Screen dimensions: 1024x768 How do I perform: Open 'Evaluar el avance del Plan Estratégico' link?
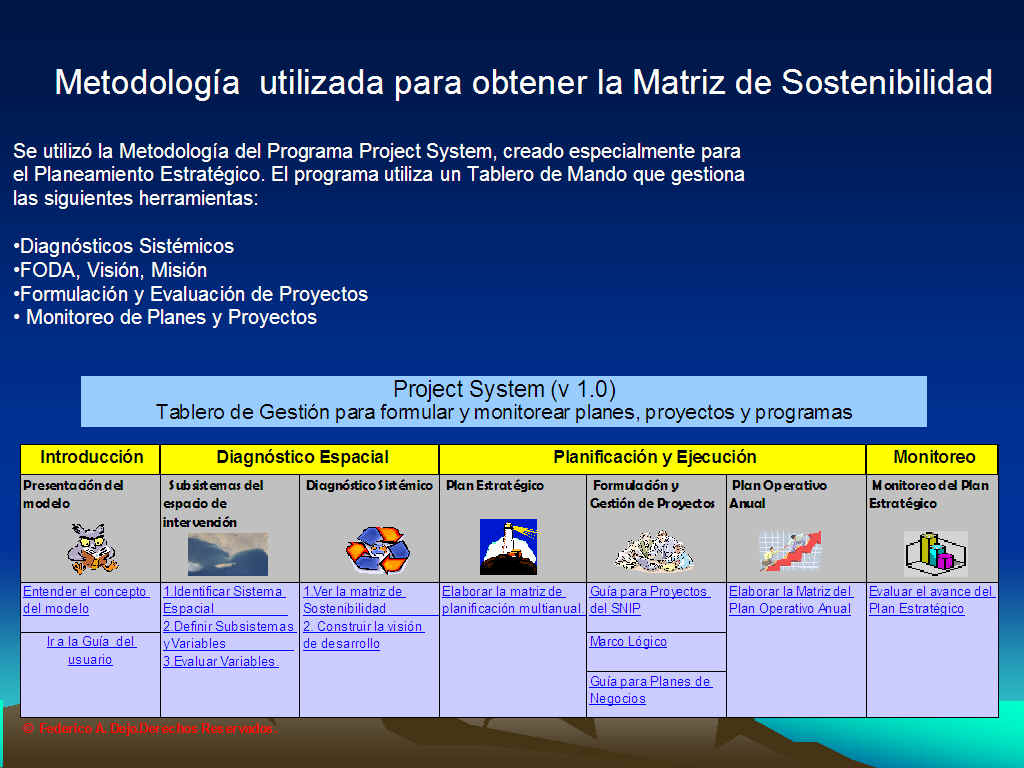(x=931, y=600)
